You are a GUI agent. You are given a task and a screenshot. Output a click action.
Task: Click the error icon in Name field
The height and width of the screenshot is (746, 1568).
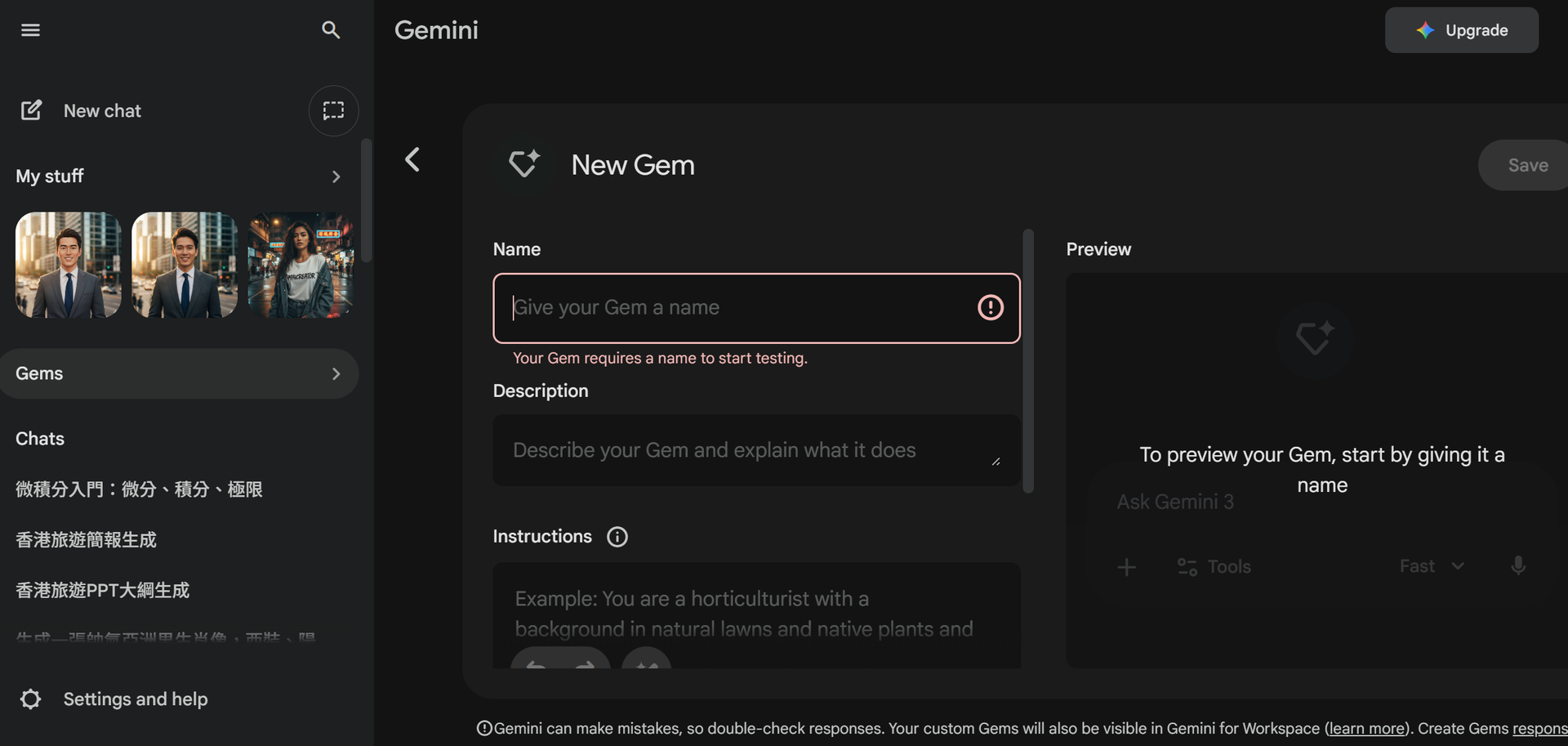coord(990,308)
